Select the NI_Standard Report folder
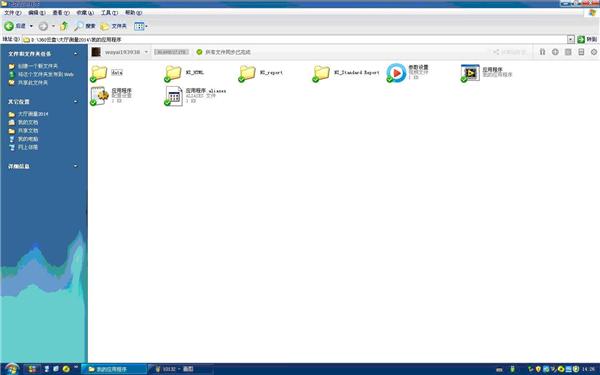The width and height of the screenshot is (600, 375). 321,73
